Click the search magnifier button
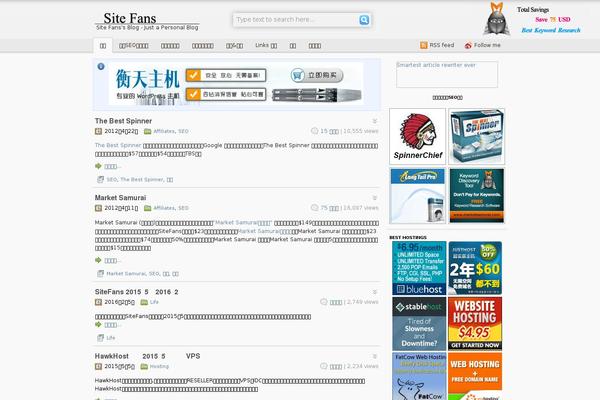 tap(364, 20)
